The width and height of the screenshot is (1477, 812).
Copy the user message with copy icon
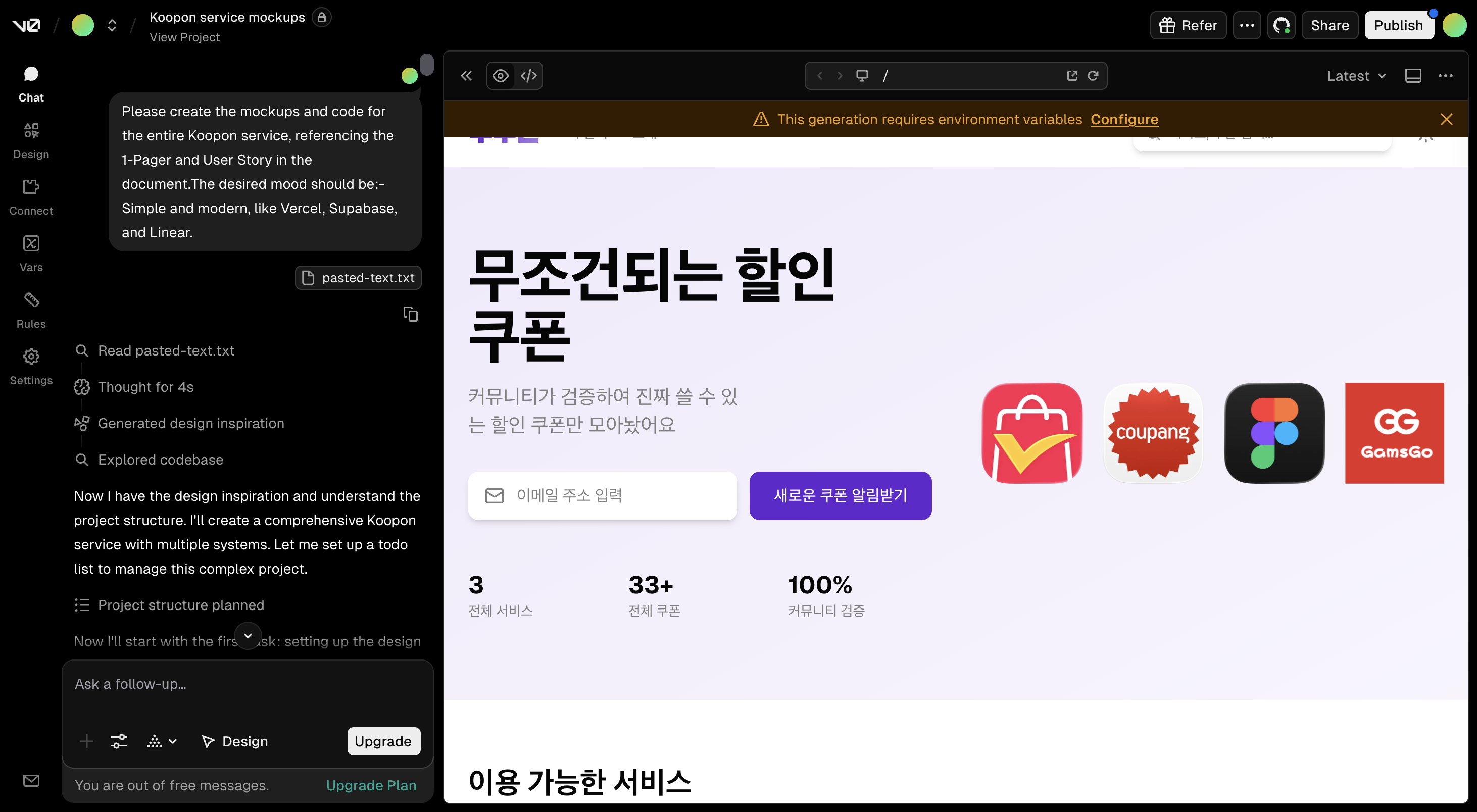point(411,314)
